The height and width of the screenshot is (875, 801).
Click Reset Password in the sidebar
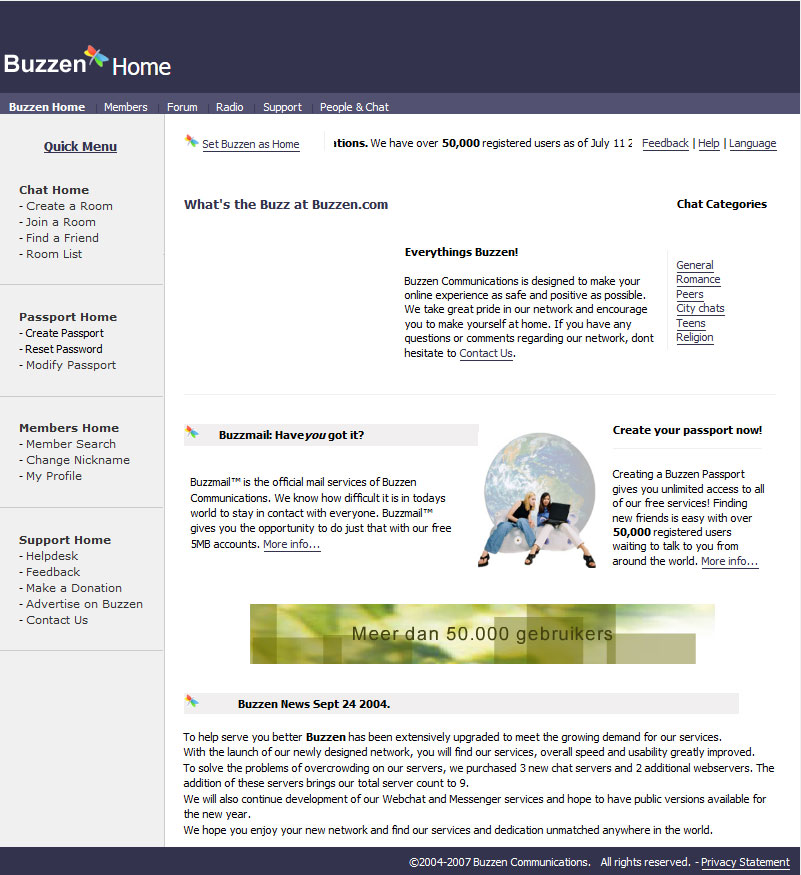(x=63, y=349)
